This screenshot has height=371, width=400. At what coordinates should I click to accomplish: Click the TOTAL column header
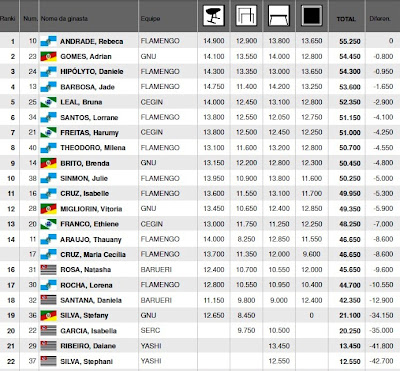(x=346, y=19)
